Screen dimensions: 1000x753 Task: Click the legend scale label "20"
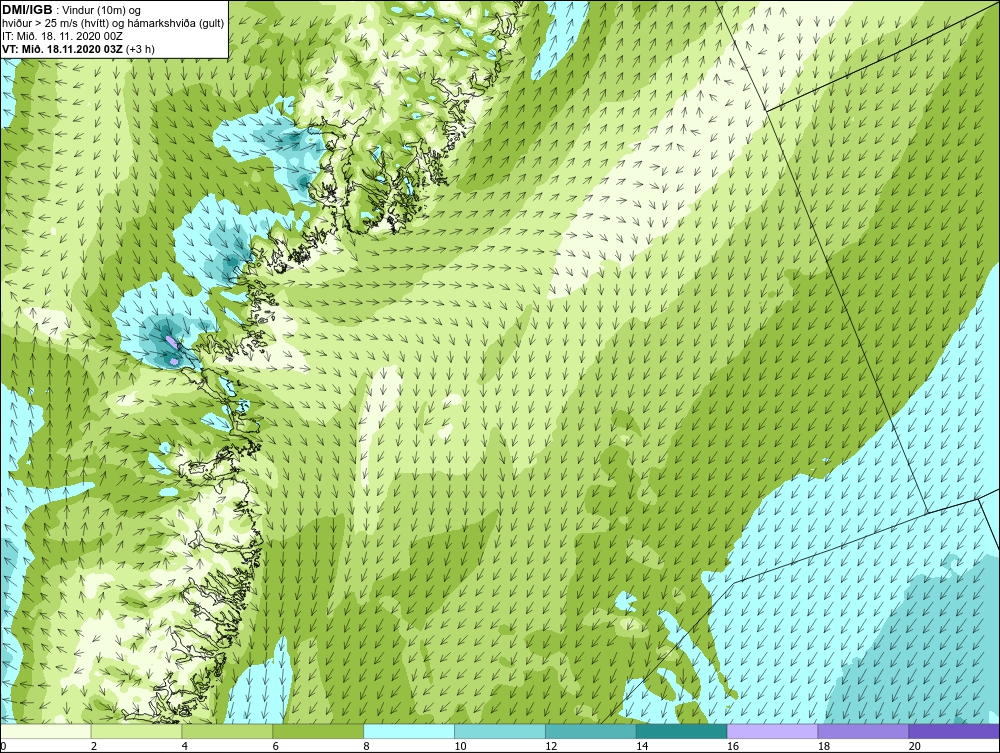point(914,746)
